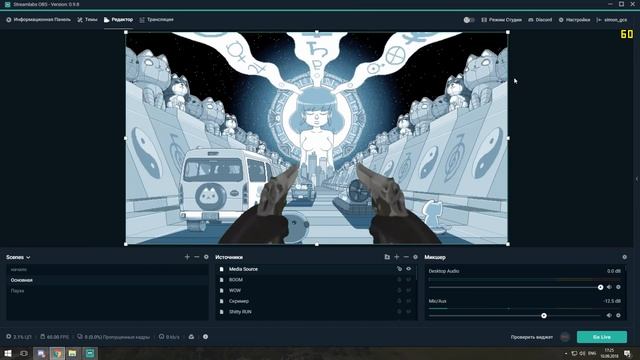Open Desktop Audio settings gear
The width and height of the screenshot is (640, 360).
point(618,287)
